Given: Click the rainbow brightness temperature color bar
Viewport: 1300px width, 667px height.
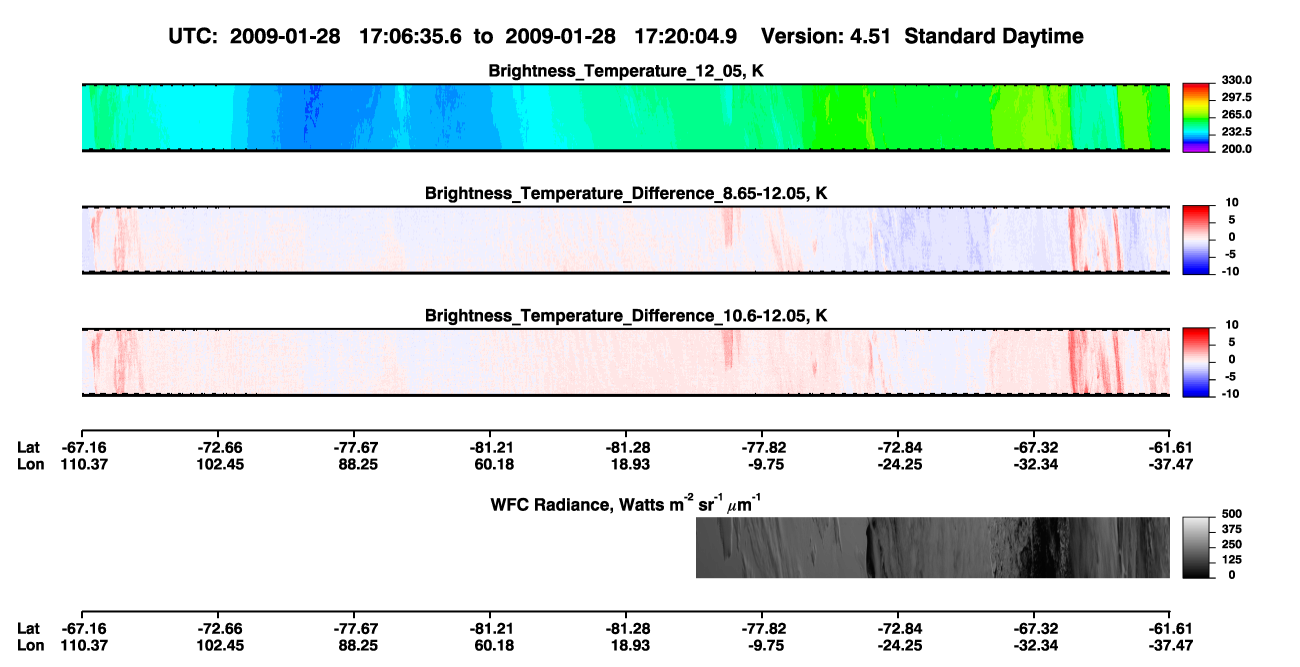Looking at the screenshot, I should tap(1197, 118).
